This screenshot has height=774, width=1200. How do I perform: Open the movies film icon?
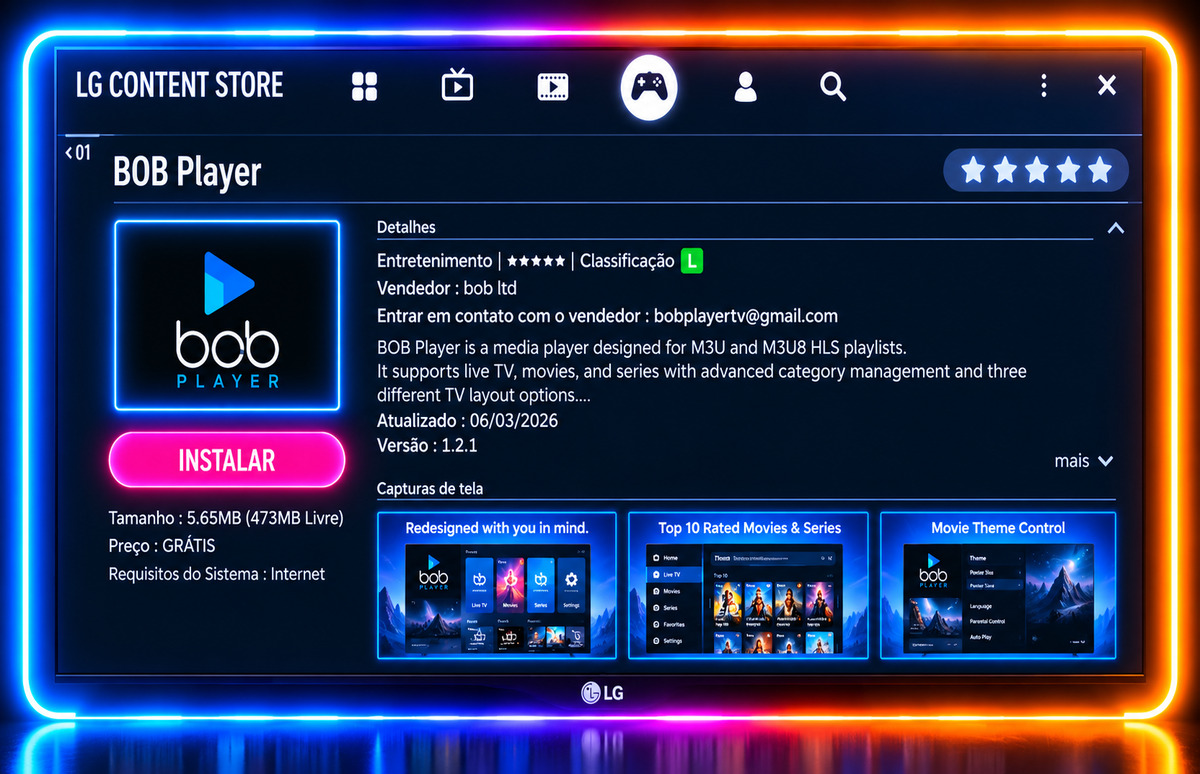(552, 87)
